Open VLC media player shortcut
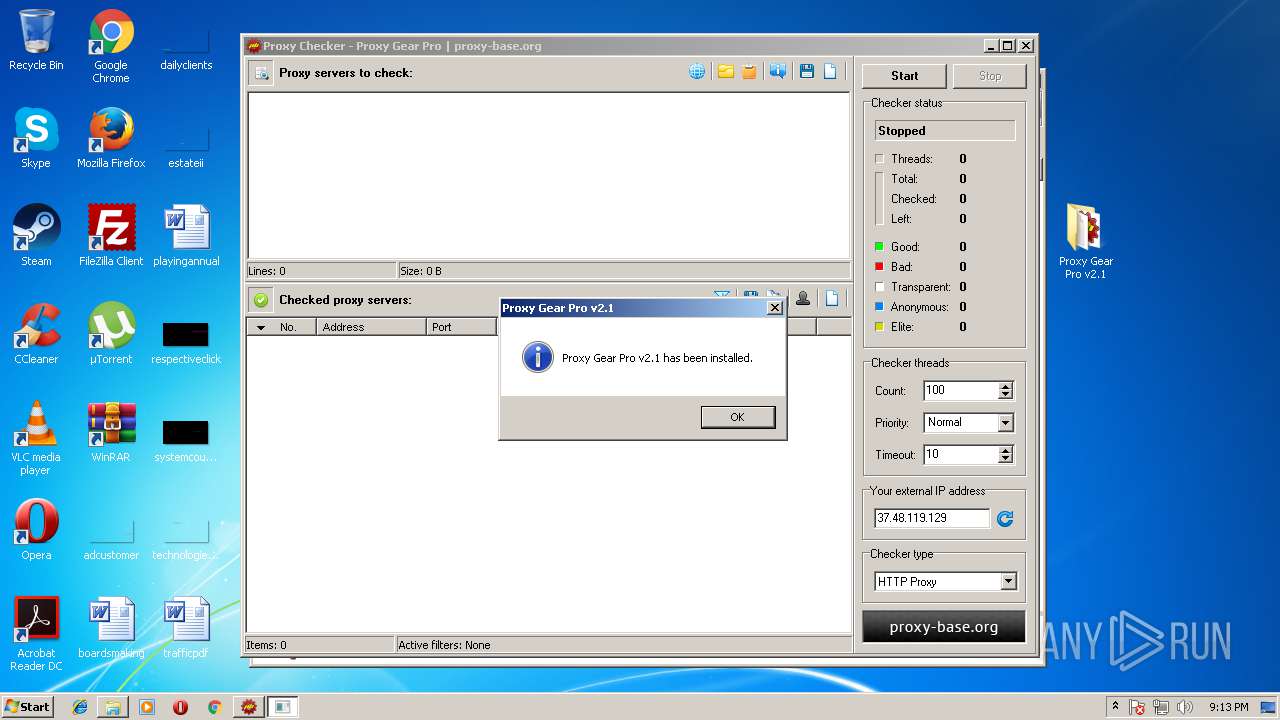 [36, 438]
